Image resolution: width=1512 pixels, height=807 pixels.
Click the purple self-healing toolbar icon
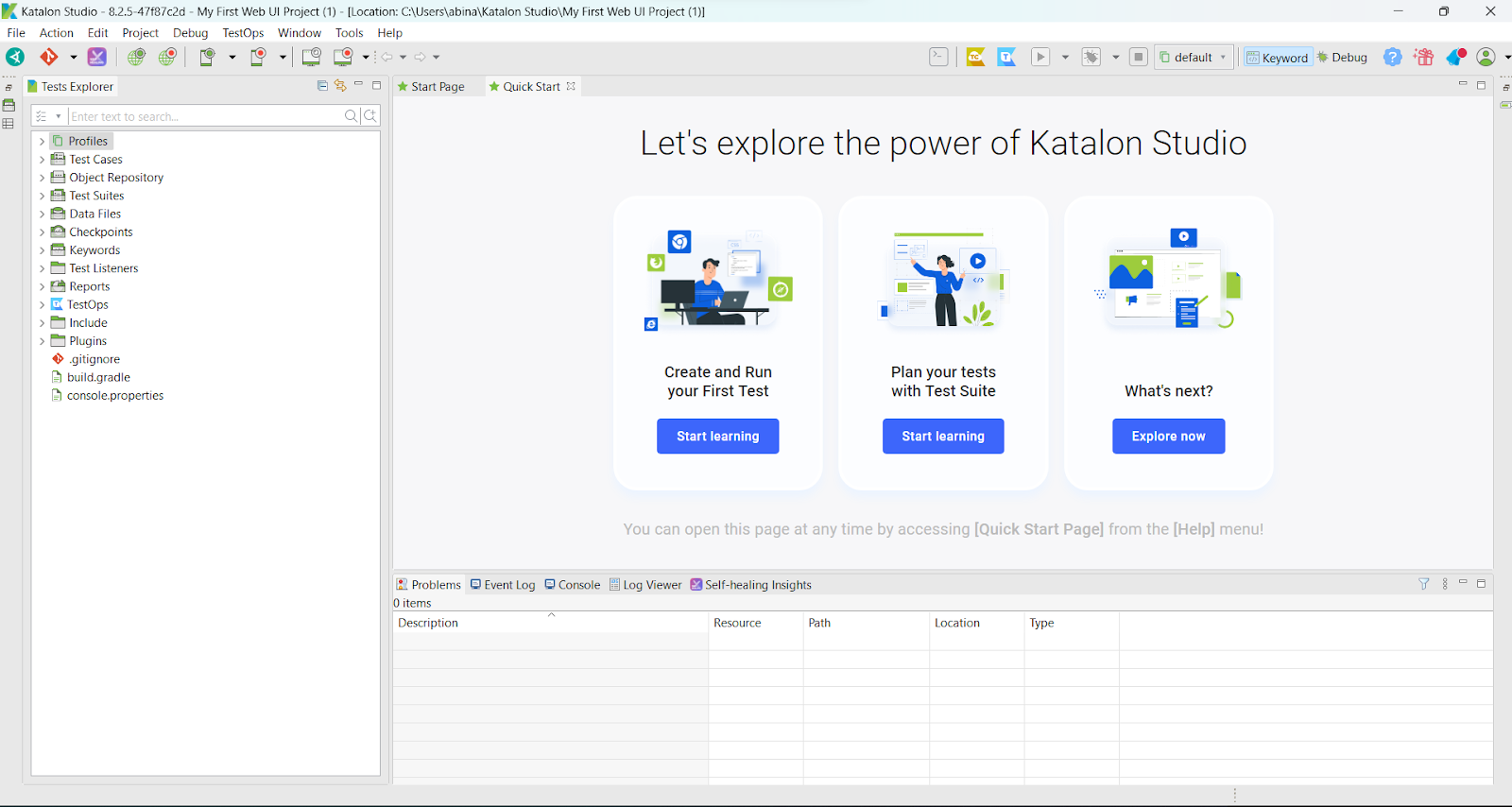[x=96, y=57]
